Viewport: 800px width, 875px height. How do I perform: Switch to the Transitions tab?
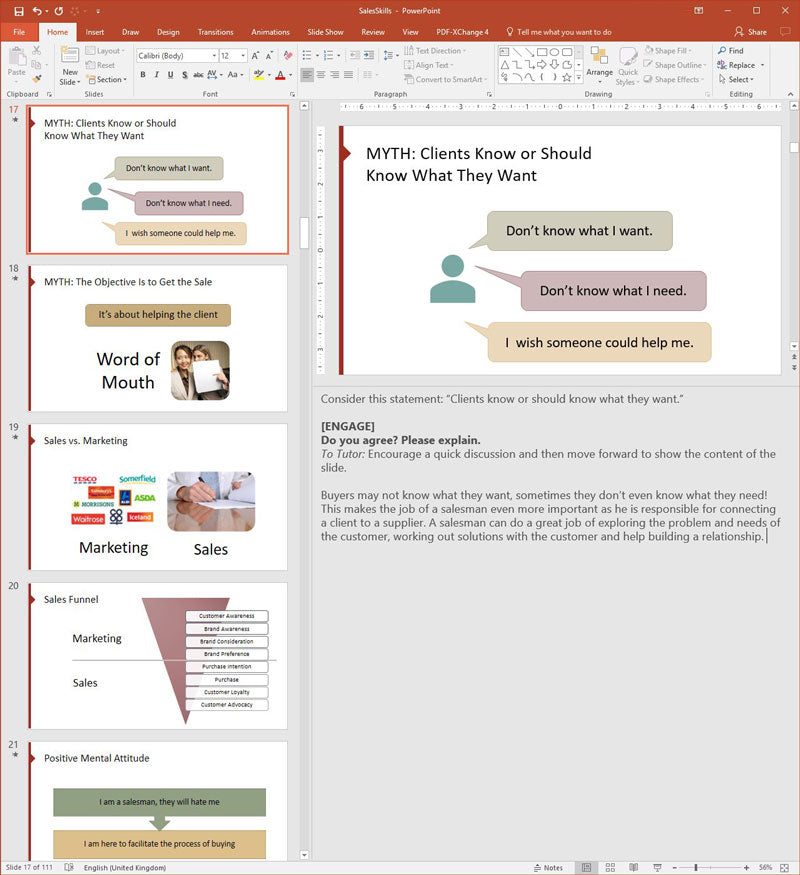click(x=215, y=32)
